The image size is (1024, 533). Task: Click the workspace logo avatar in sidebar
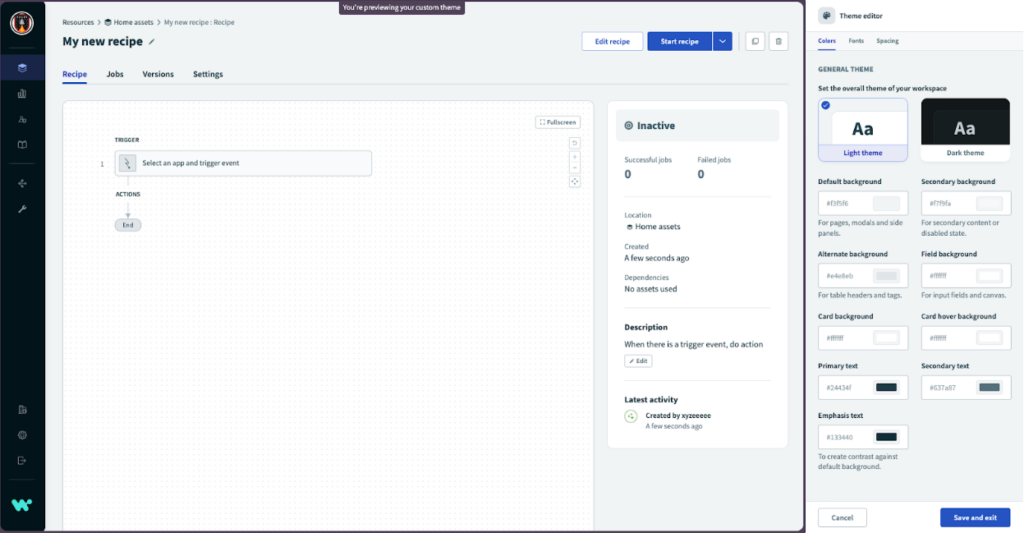(22, 23)
